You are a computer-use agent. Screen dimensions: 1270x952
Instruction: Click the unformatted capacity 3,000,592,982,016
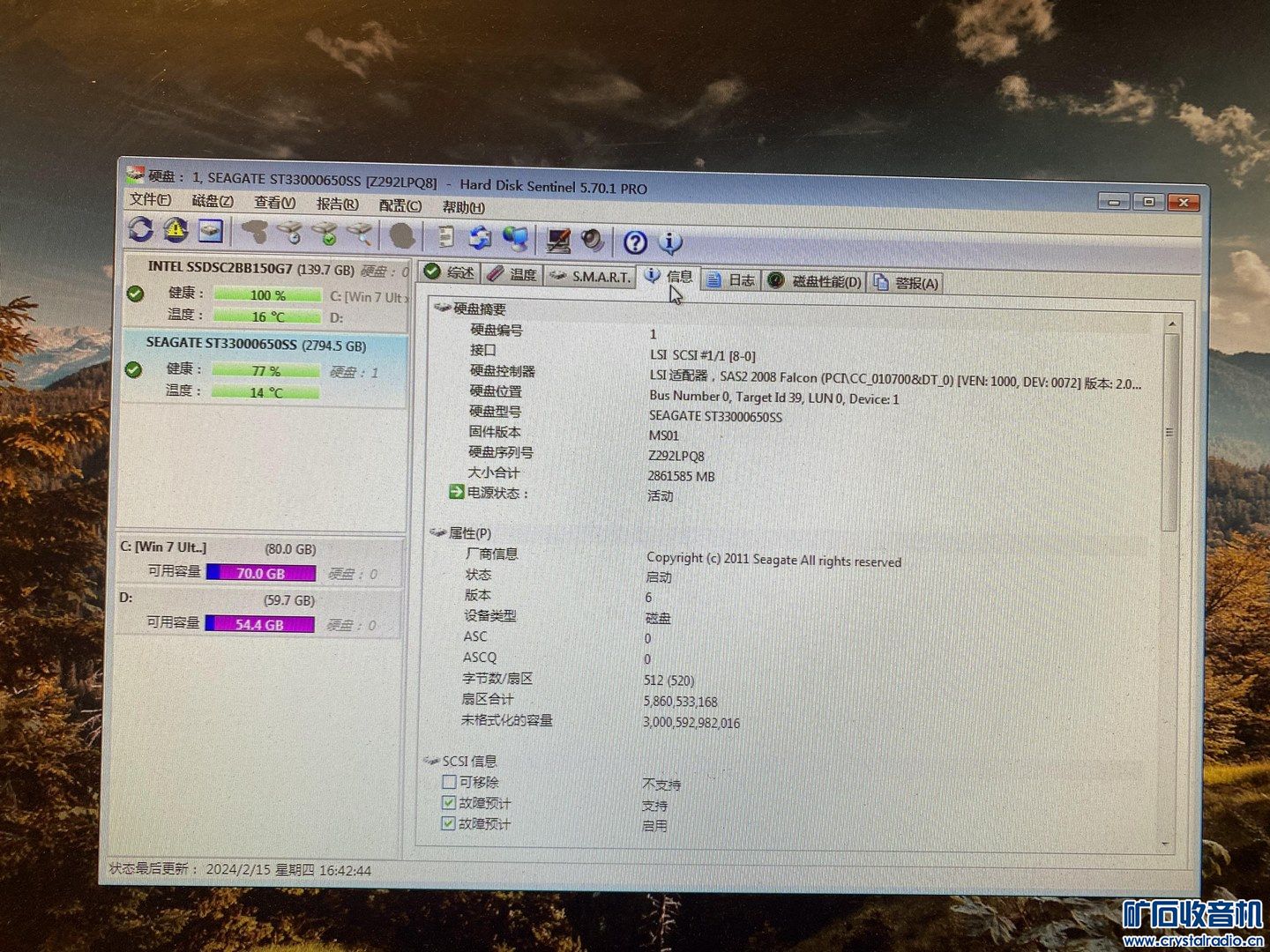(x=691, y=723)
